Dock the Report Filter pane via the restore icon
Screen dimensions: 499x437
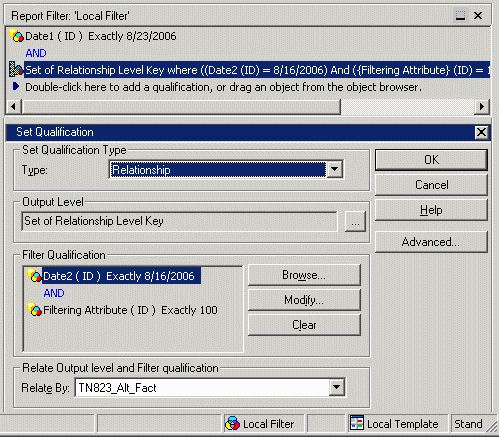pos(460,15)
